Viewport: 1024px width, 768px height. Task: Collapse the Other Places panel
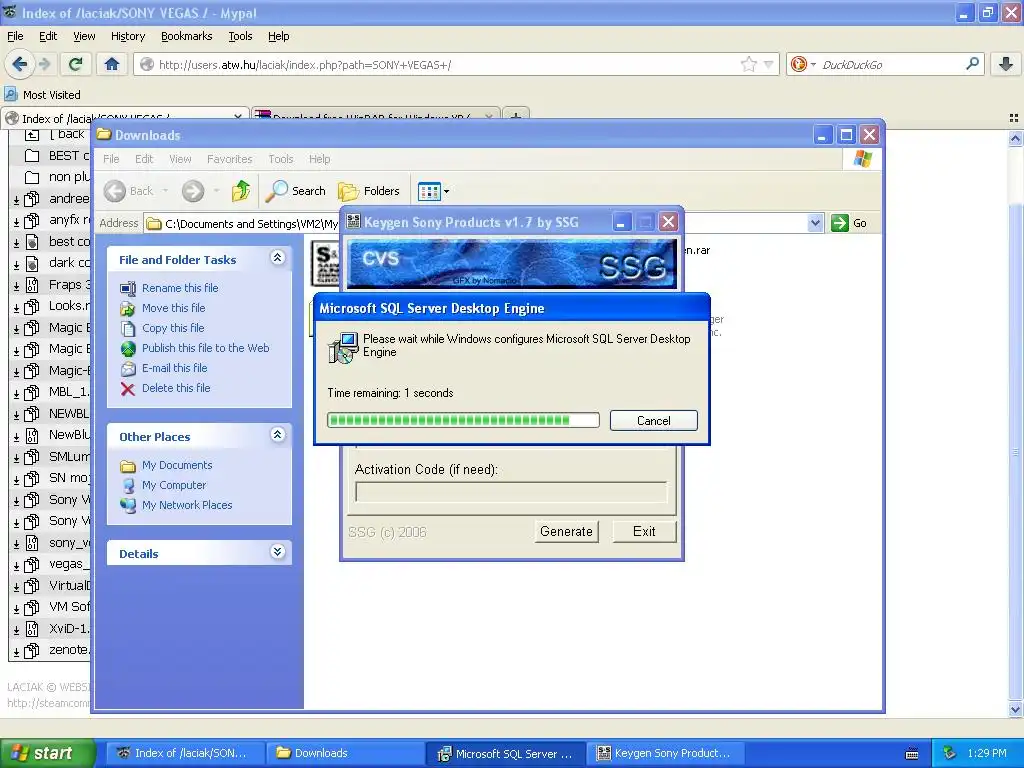pos(278,435)
